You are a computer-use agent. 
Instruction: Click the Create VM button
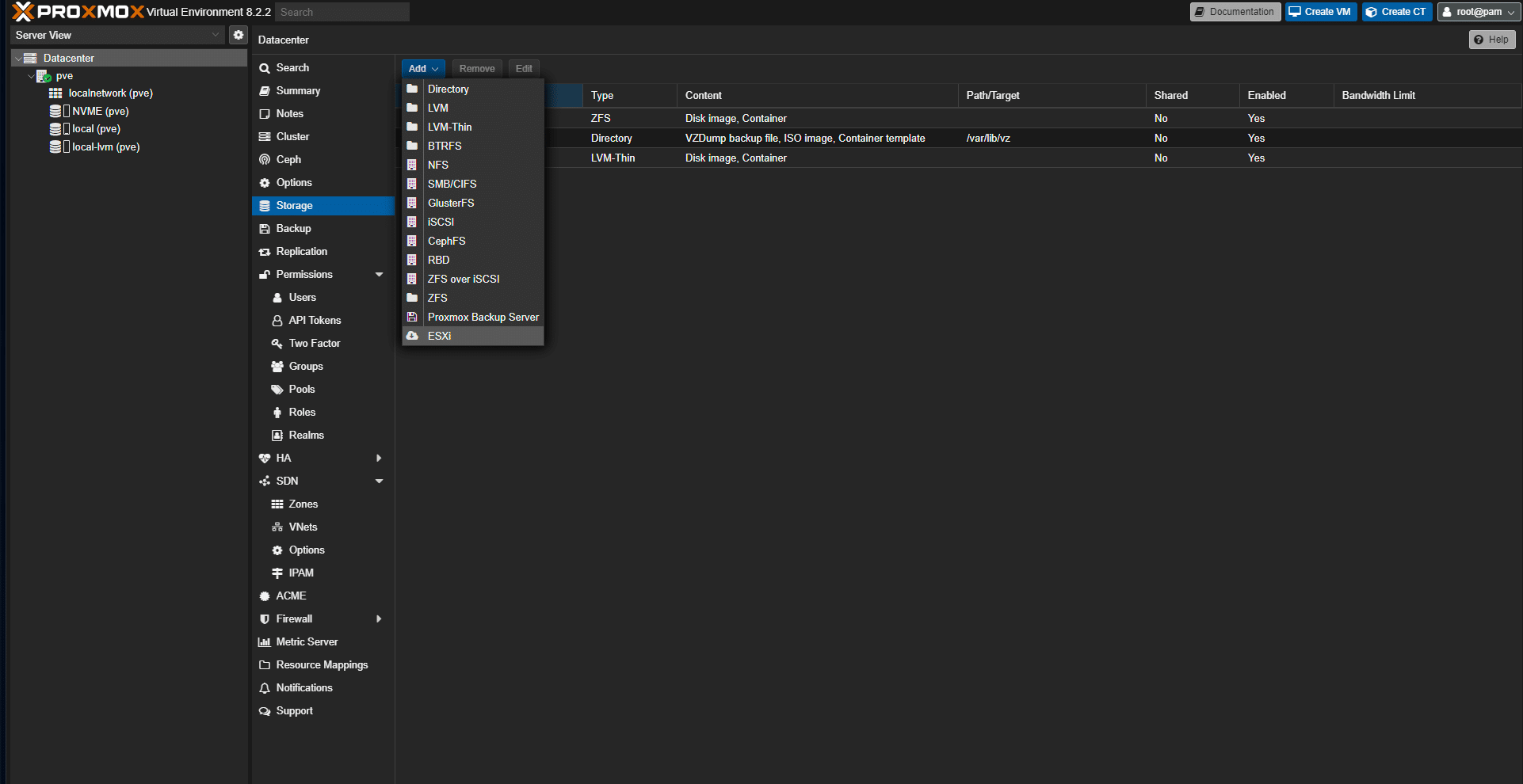[x=1320, y=12]
